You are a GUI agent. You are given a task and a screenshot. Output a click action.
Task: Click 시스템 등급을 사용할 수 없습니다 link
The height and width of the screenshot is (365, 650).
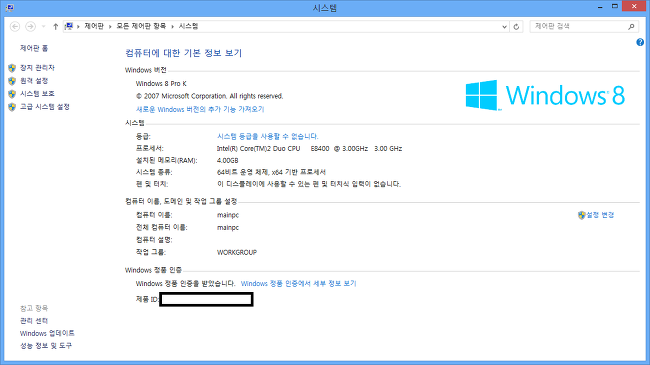pyautogui.click(x=268, y=136)
